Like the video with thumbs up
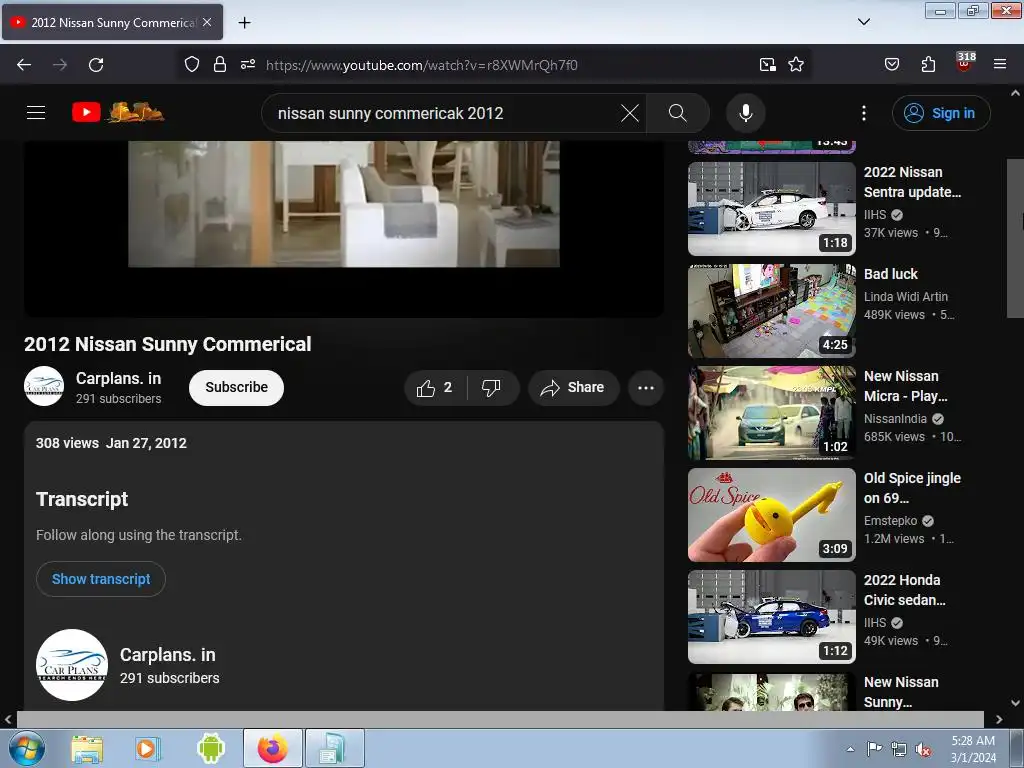1024x768 pixels. (x=436, y=388)
